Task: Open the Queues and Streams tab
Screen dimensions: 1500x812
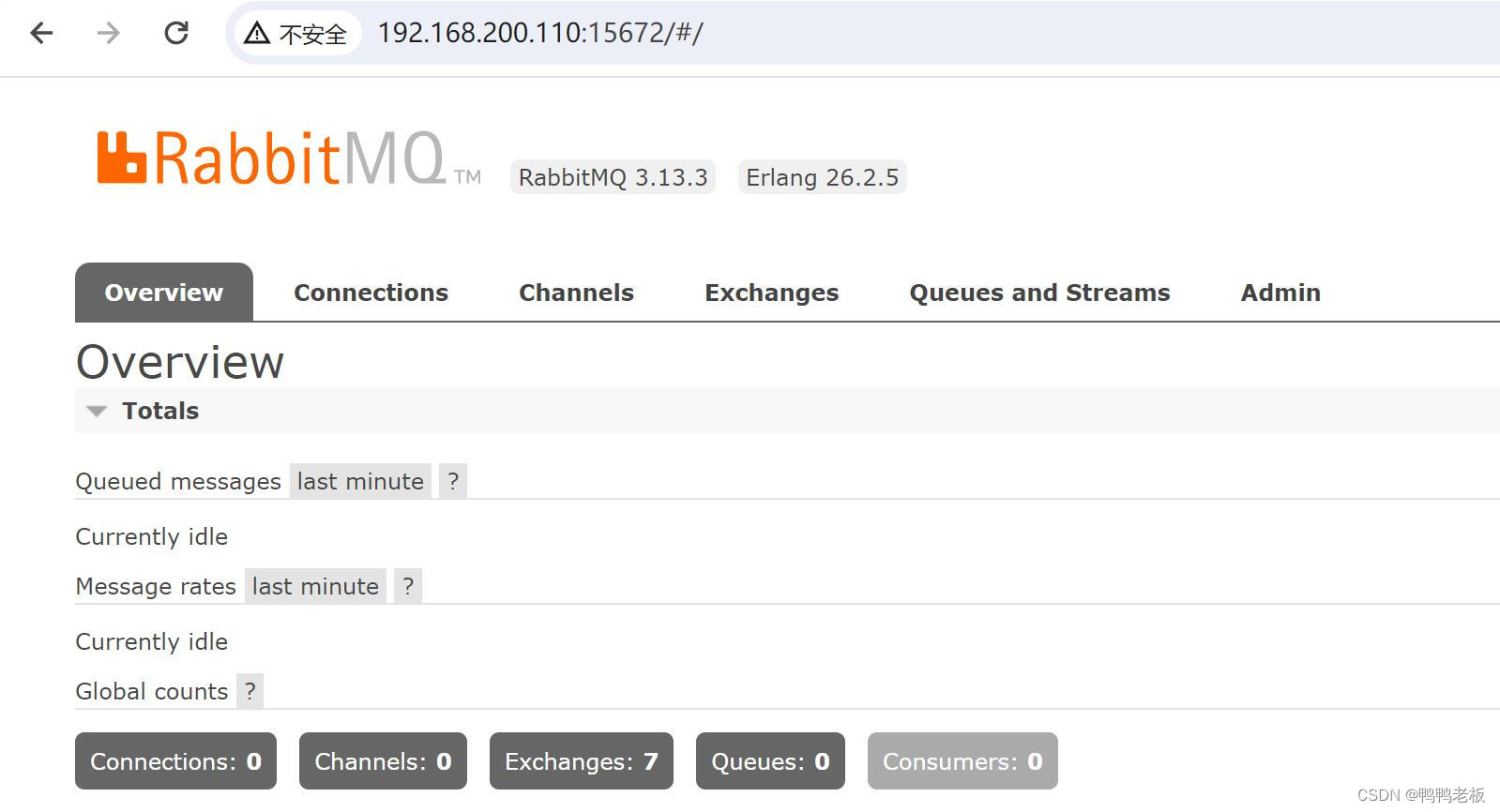Action: [x=1039, y=293]
